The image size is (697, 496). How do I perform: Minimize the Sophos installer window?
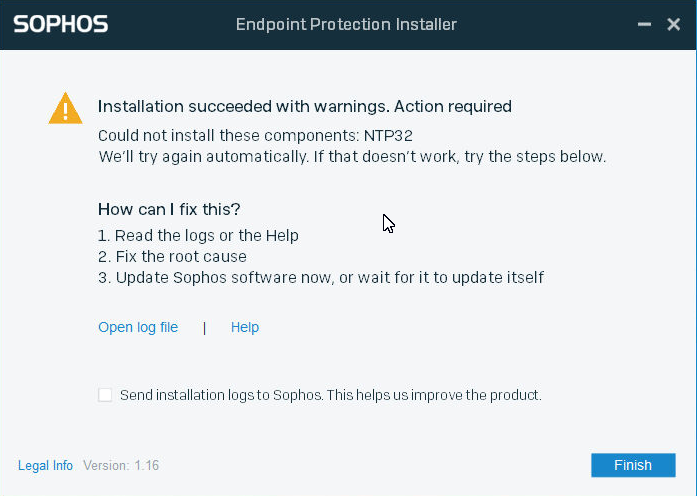[x=644, y=24]
